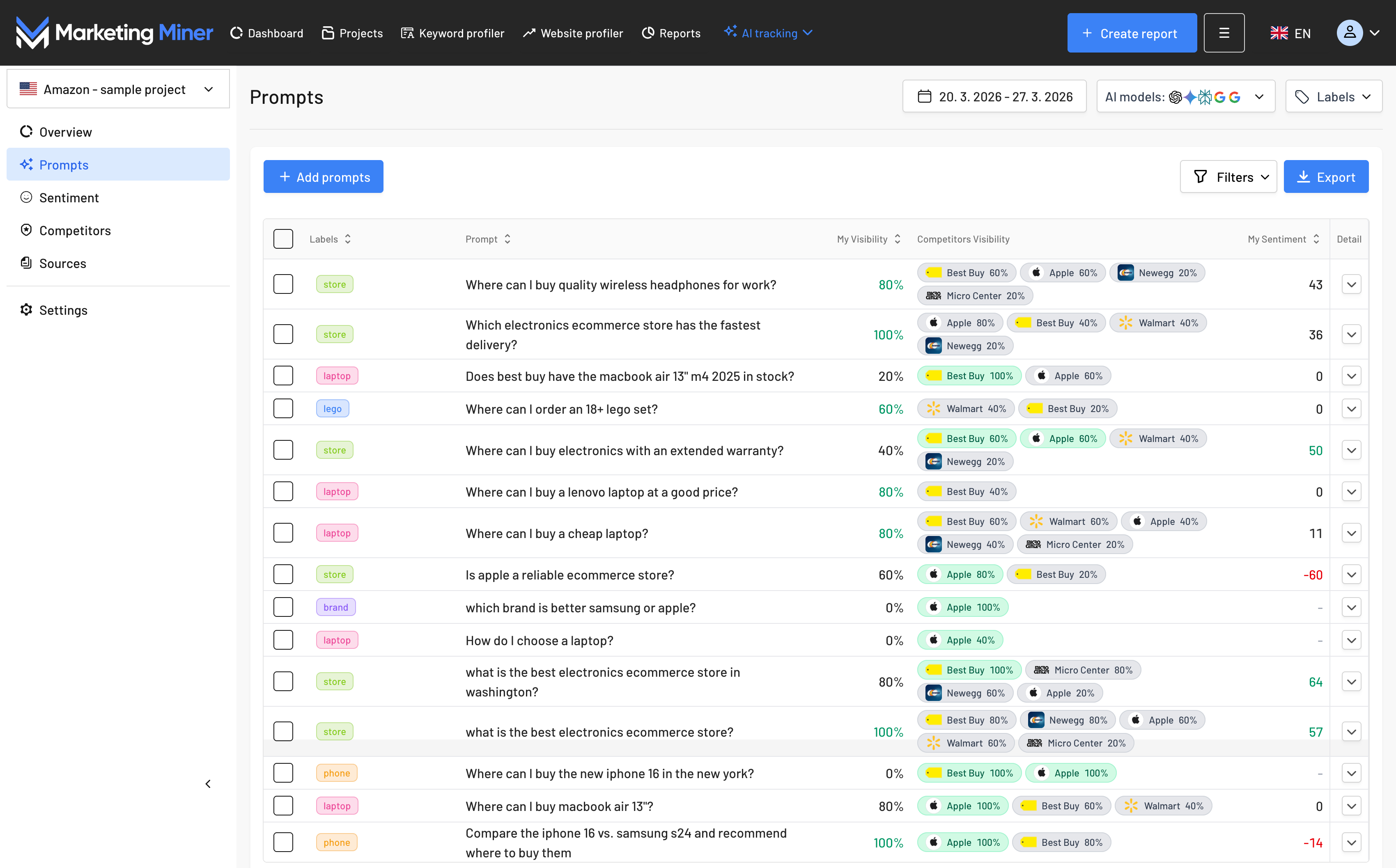Click the calendar date range picker

(994, 96)
